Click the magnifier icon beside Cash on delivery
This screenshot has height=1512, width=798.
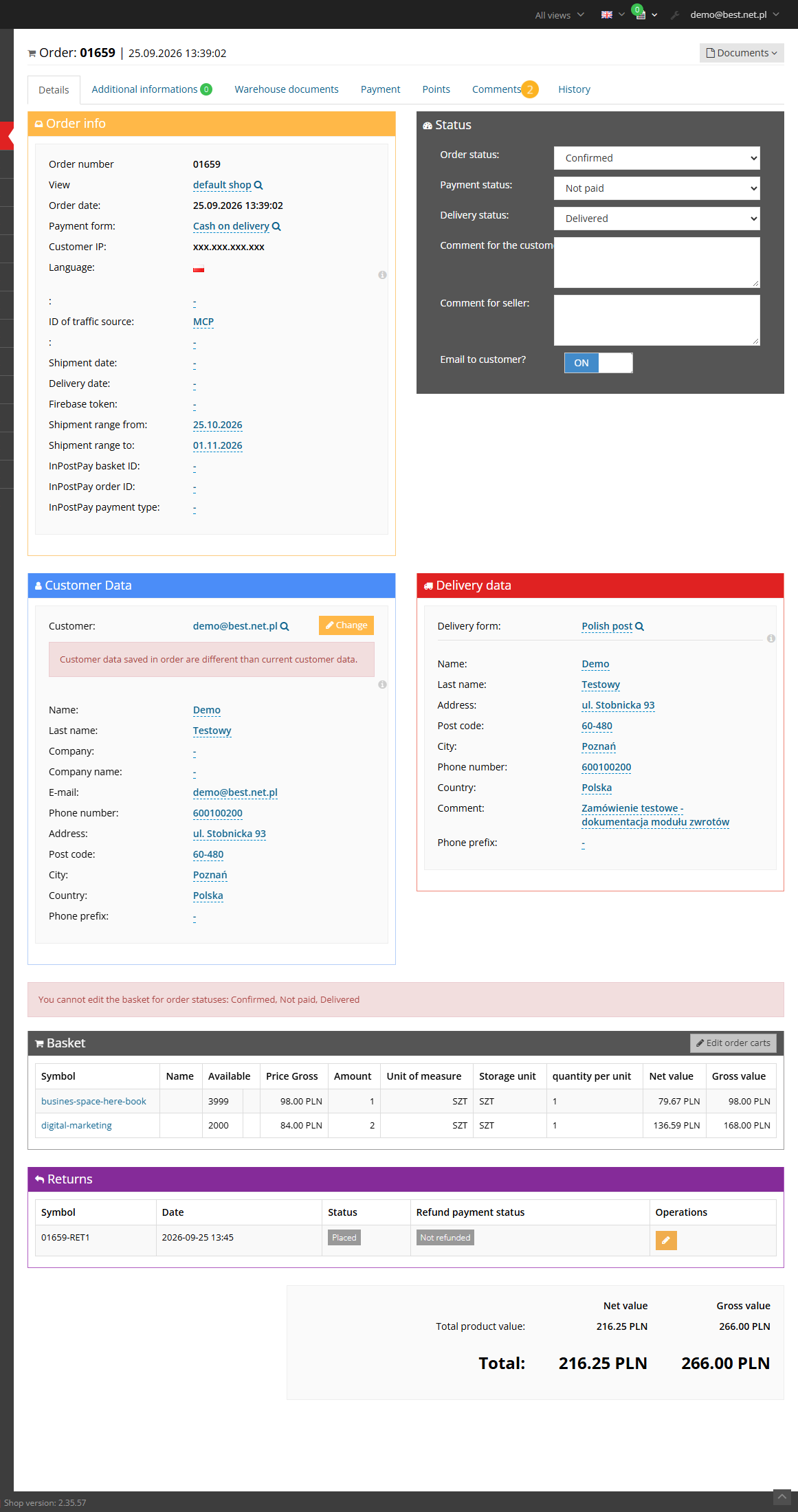point(276,227)
